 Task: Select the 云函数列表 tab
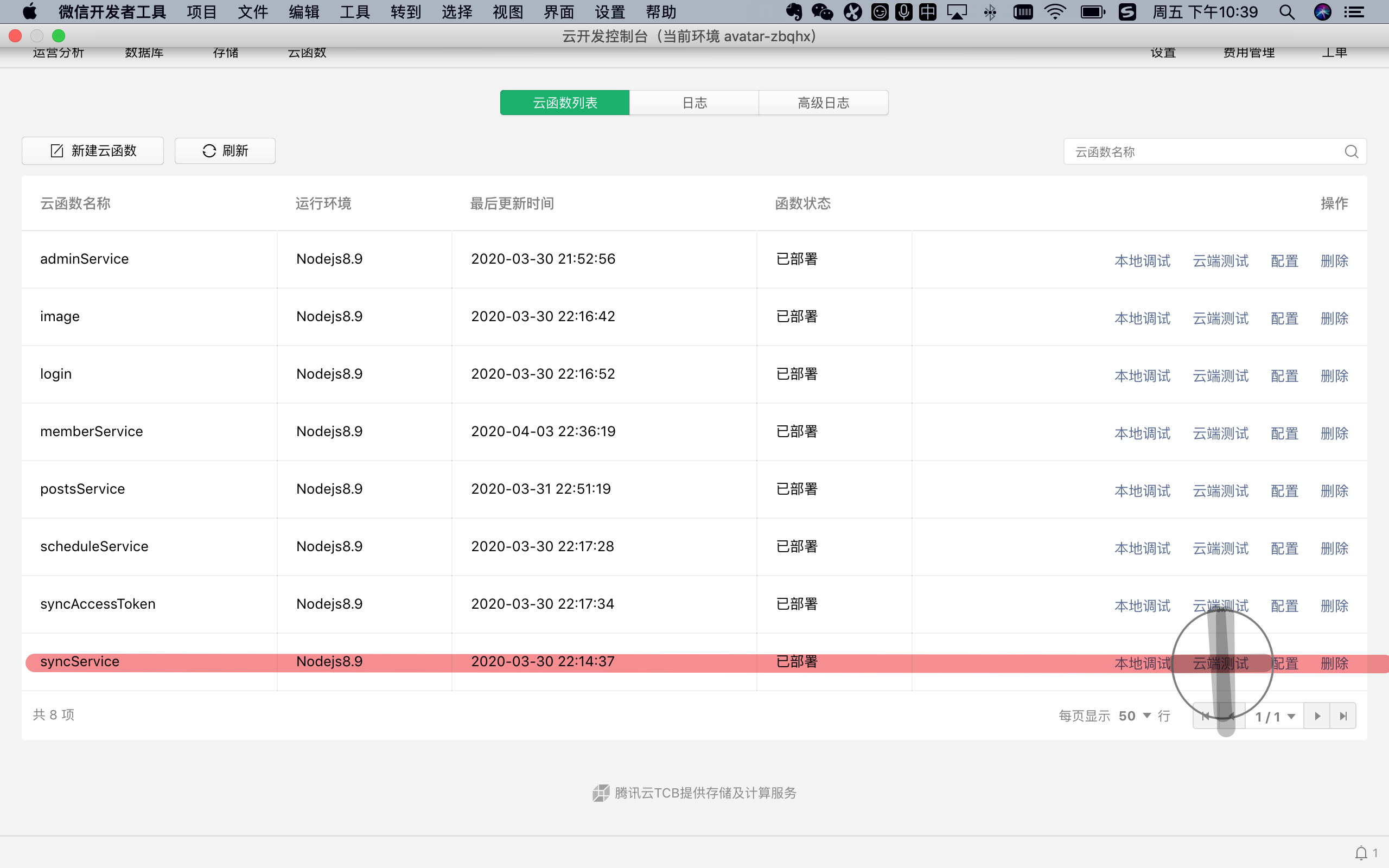click(565, 103)
